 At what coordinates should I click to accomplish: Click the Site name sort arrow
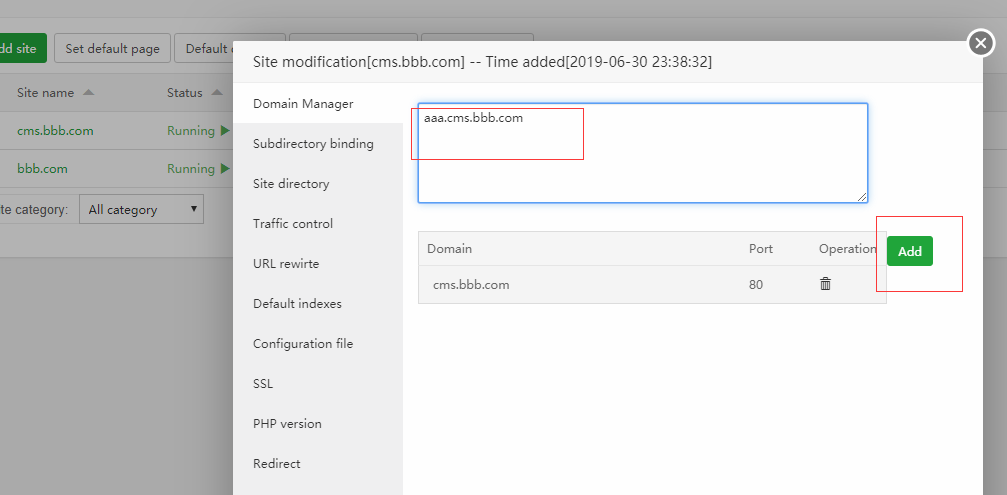pyautogui.click(x=88, y=93)
